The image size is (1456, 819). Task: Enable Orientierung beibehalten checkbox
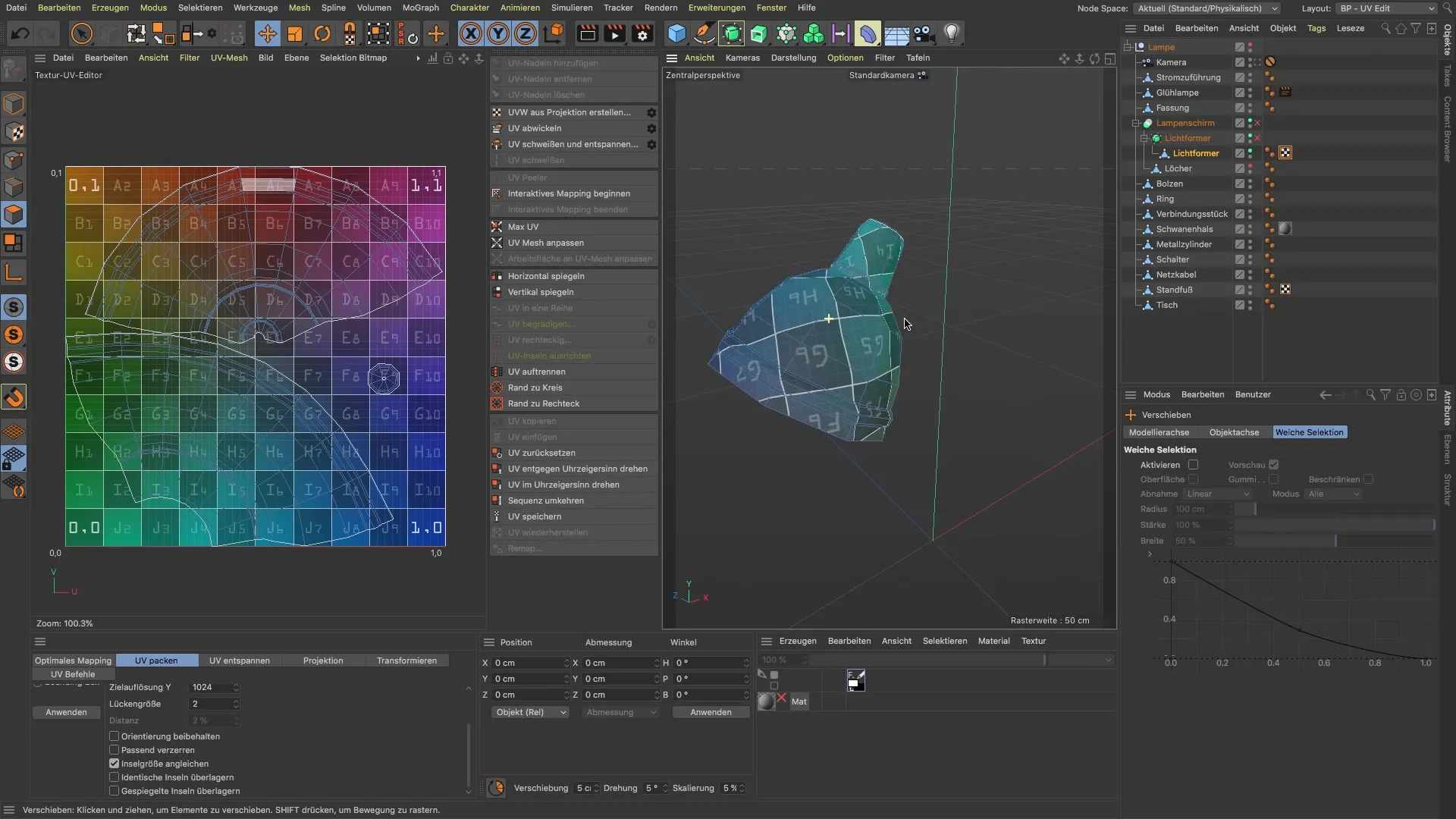click(115, 736)
